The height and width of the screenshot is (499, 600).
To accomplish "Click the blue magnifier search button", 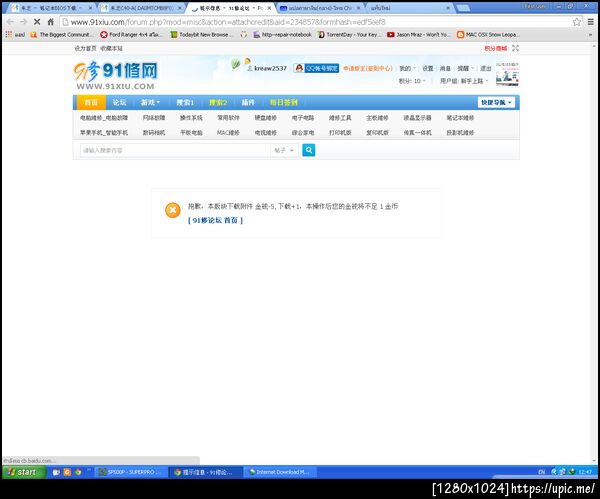I will tap(308, 150).
